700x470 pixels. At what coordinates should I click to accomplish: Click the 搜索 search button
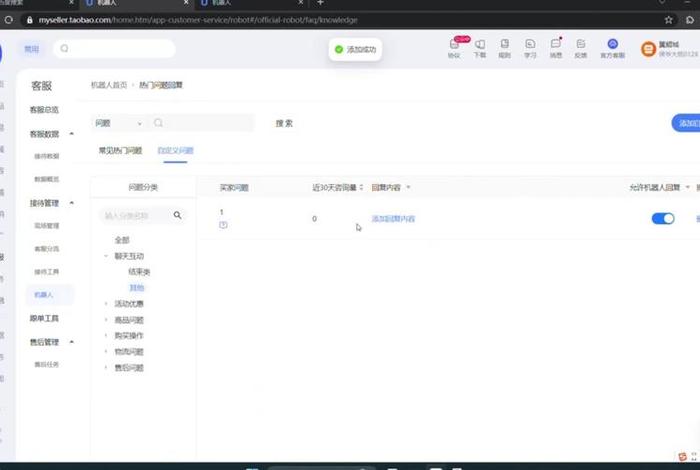[x=284, y=123]
